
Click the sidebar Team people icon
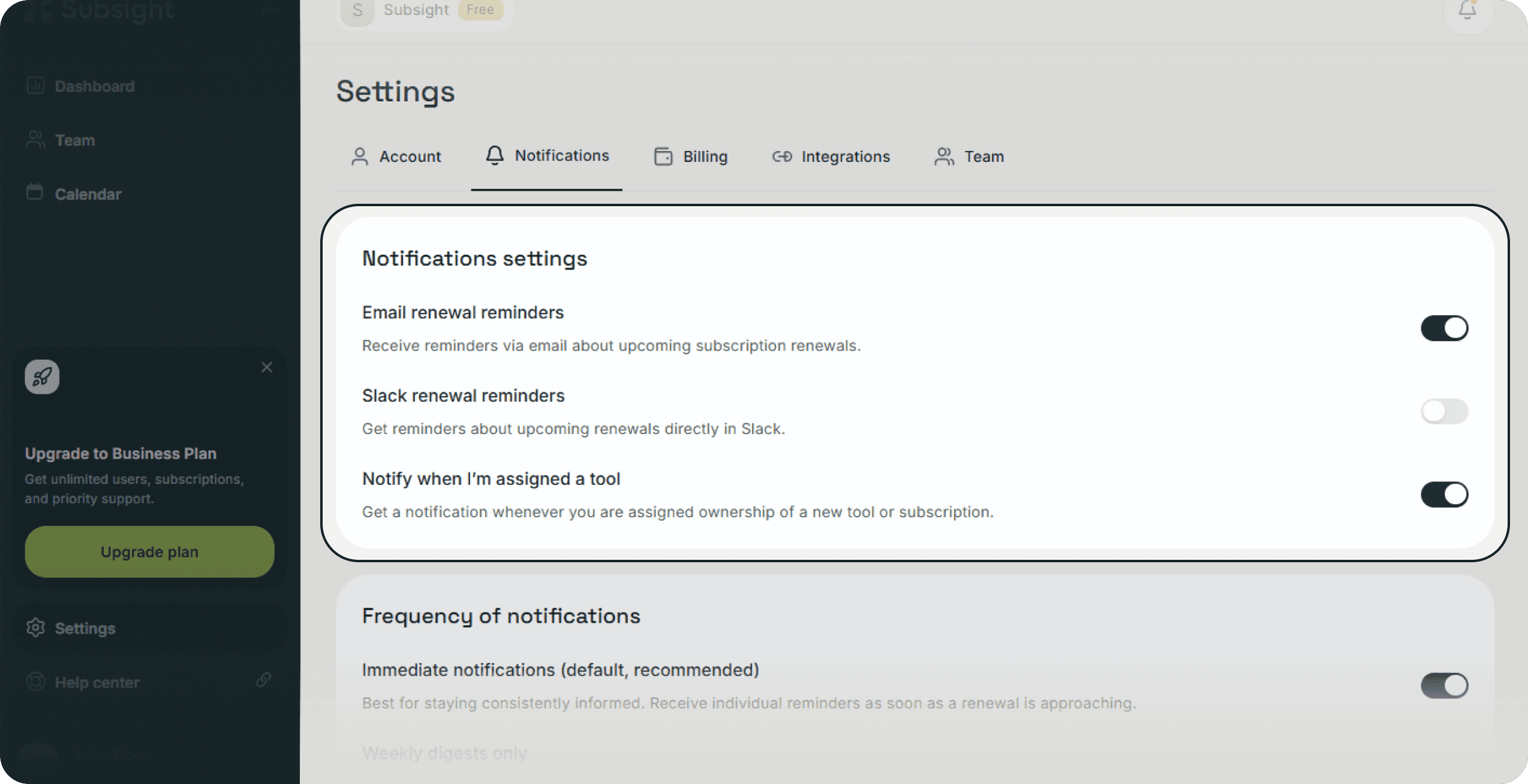click(x=35, y=140)
